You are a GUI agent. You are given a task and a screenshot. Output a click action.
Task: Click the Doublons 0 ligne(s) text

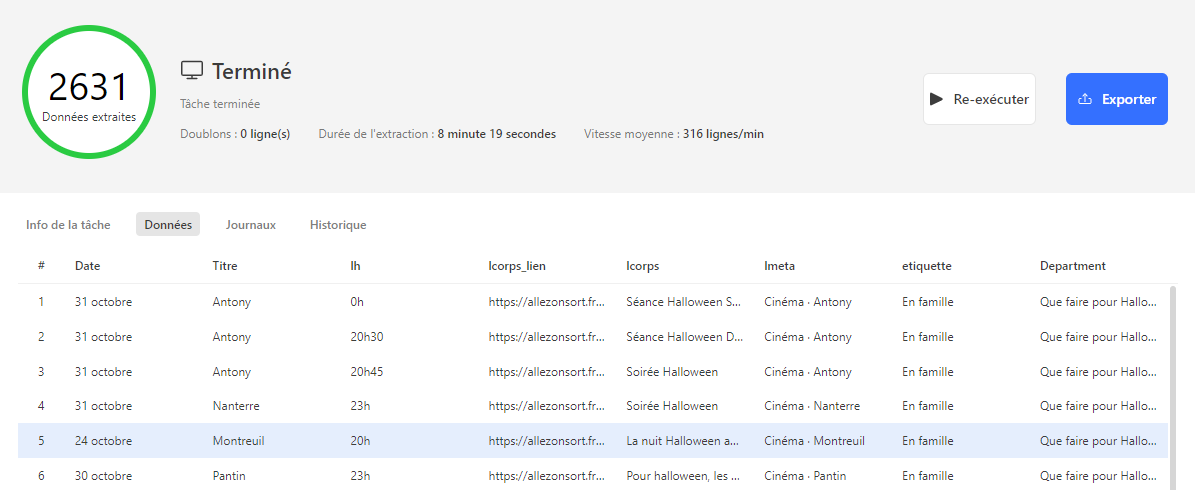[x=235, y=134]
